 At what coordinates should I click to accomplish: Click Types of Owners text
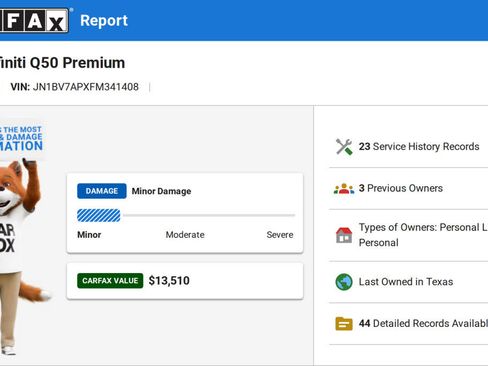pyautogui.click(x=423, y=235)
